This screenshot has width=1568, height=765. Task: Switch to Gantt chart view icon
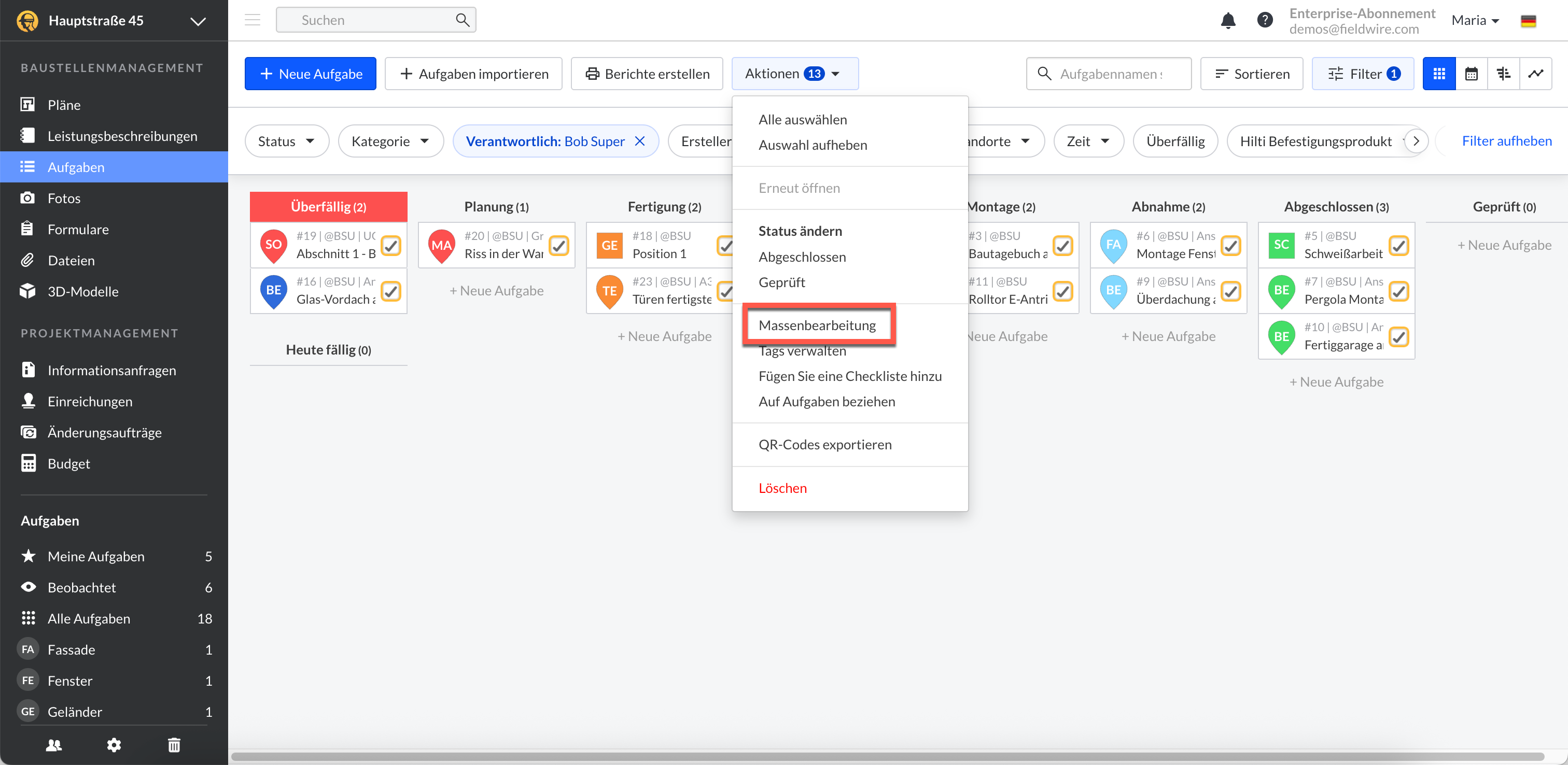[1503, 74]
